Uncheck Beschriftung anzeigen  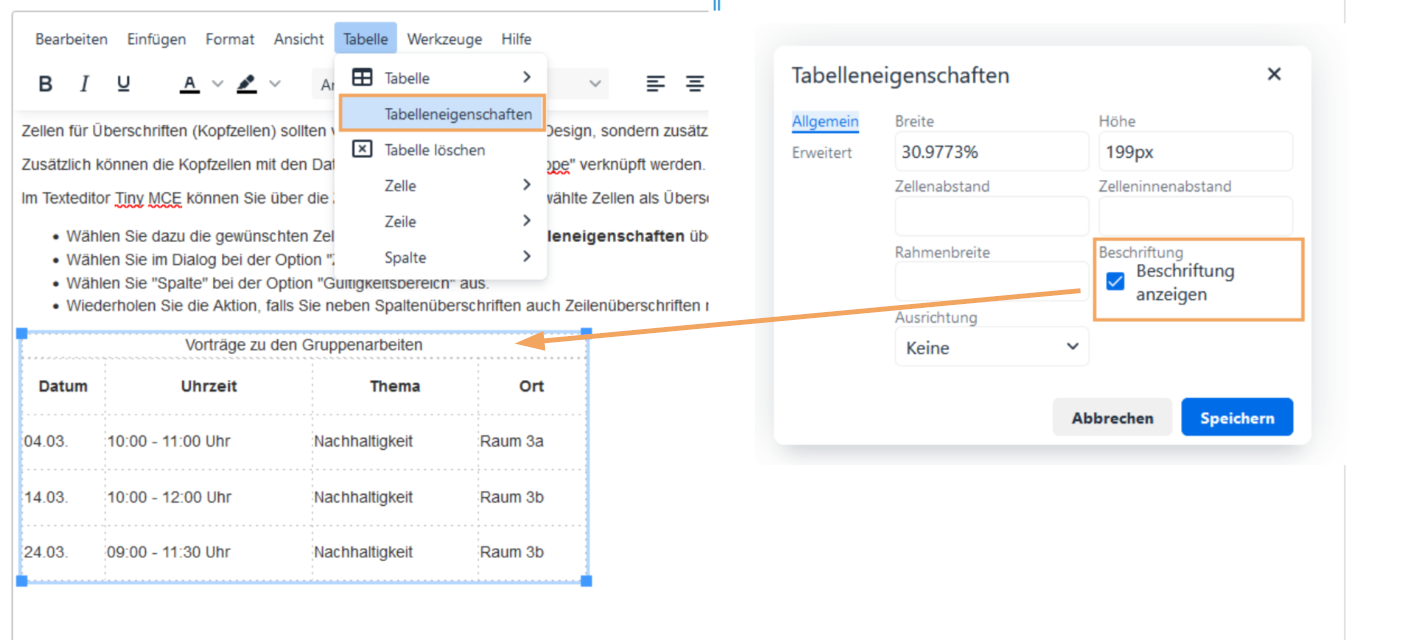pyautogui.click(x=1114, y=283)
